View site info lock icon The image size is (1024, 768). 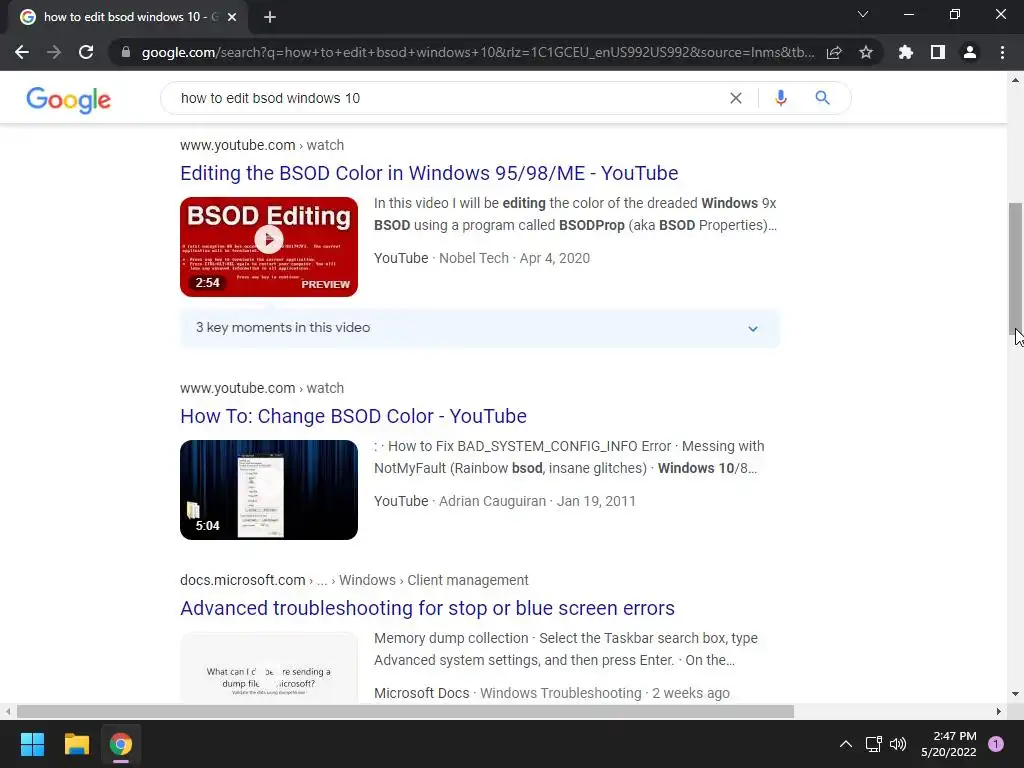pos(126,52)
